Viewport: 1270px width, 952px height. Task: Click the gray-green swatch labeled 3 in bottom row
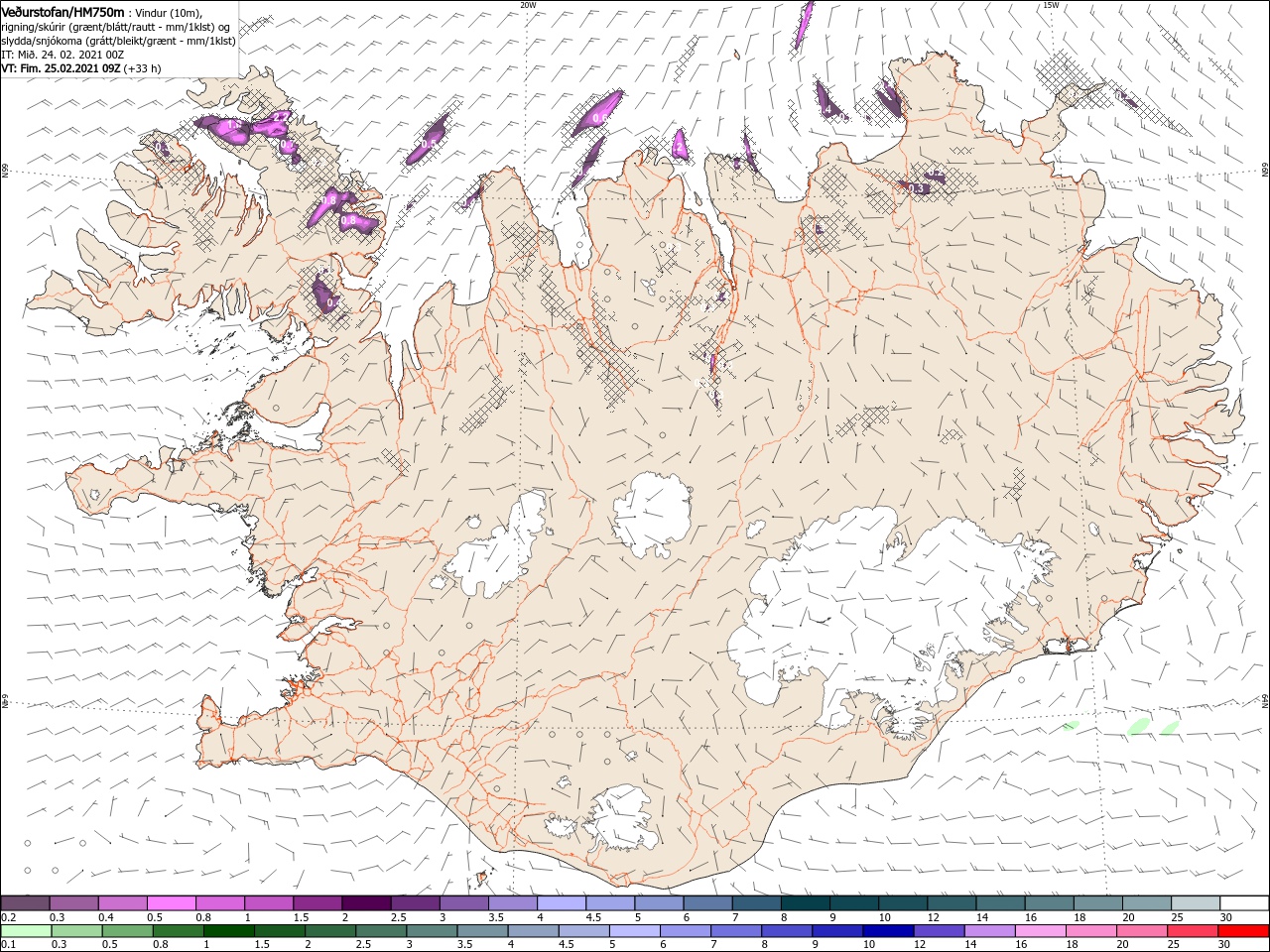[433, 931]
